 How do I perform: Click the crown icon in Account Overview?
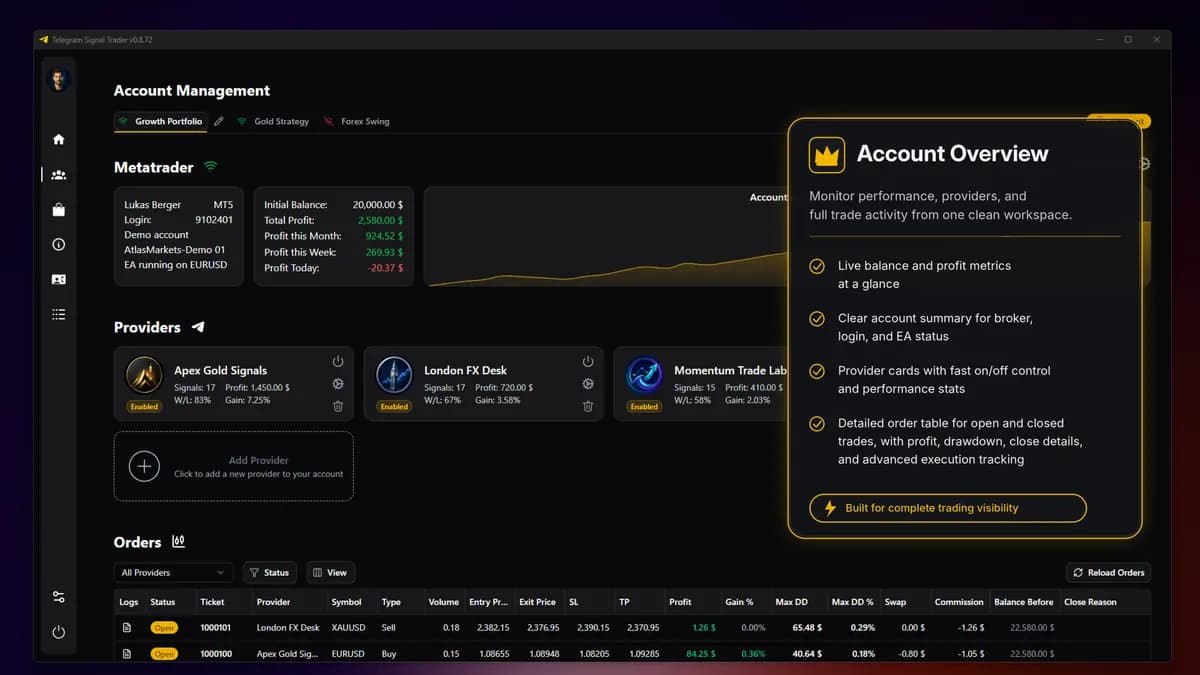827,155
